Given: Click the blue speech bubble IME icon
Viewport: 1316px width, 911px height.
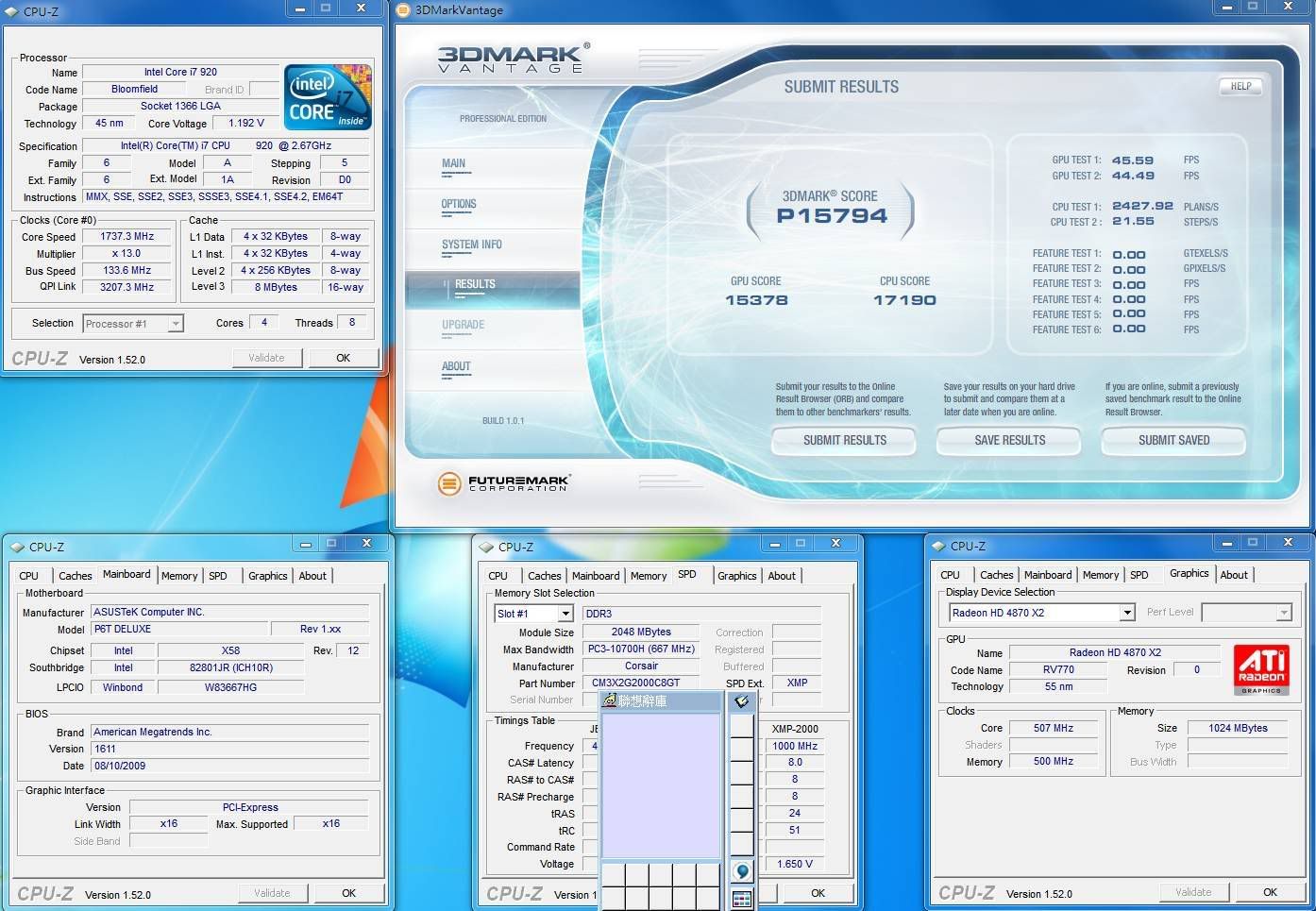Looking at the screenshot, I should [x=742, y=871].
